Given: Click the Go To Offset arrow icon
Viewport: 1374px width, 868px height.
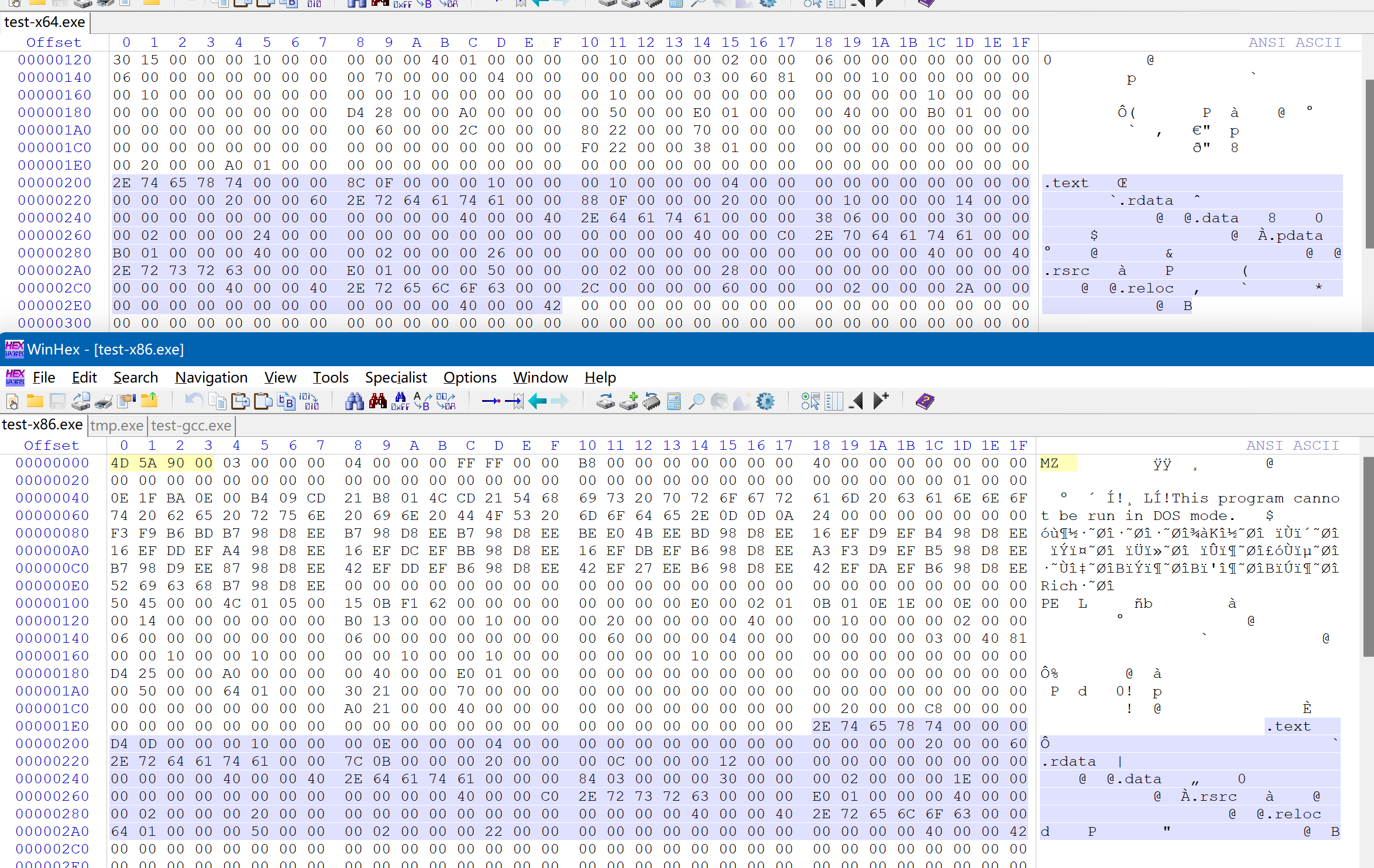Looking at the screenshot, I should tap(491, 401).
